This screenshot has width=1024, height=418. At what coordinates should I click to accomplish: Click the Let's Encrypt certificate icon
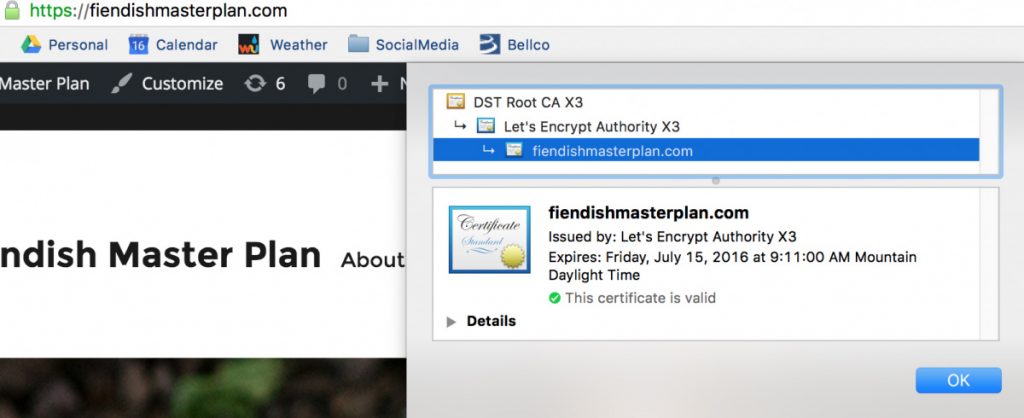click(x=486, y=125)
